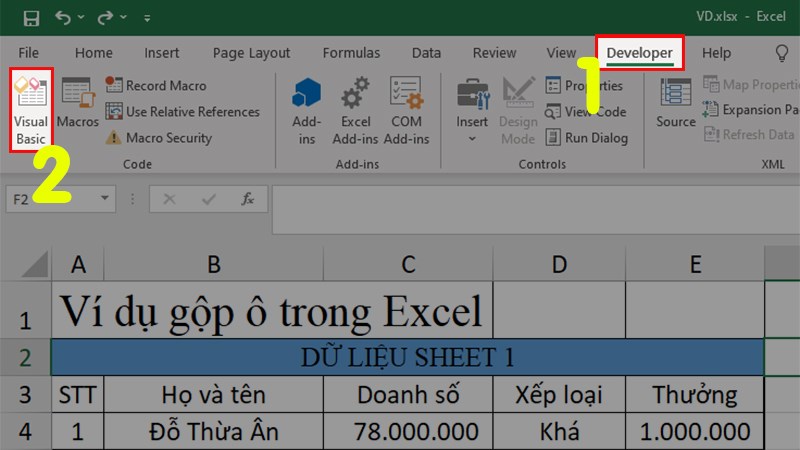The height and width of the screenshot is (450, 800).
Task: Switch to the View tab
Action: (x=561, y=53)
